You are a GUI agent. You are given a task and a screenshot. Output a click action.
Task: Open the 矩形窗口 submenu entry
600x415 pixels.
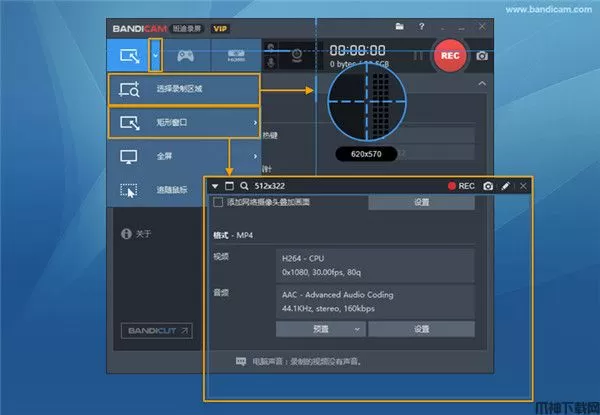tap(184, 123)
